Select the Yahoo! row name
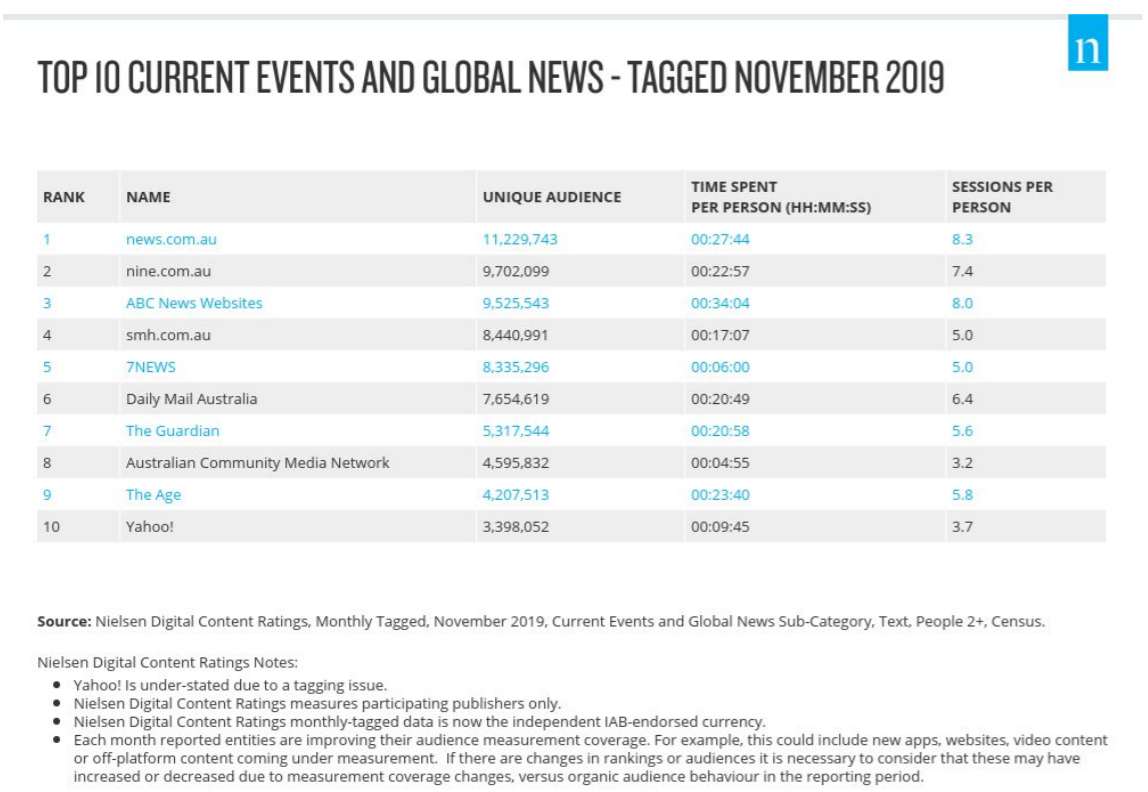 (149, 527)
